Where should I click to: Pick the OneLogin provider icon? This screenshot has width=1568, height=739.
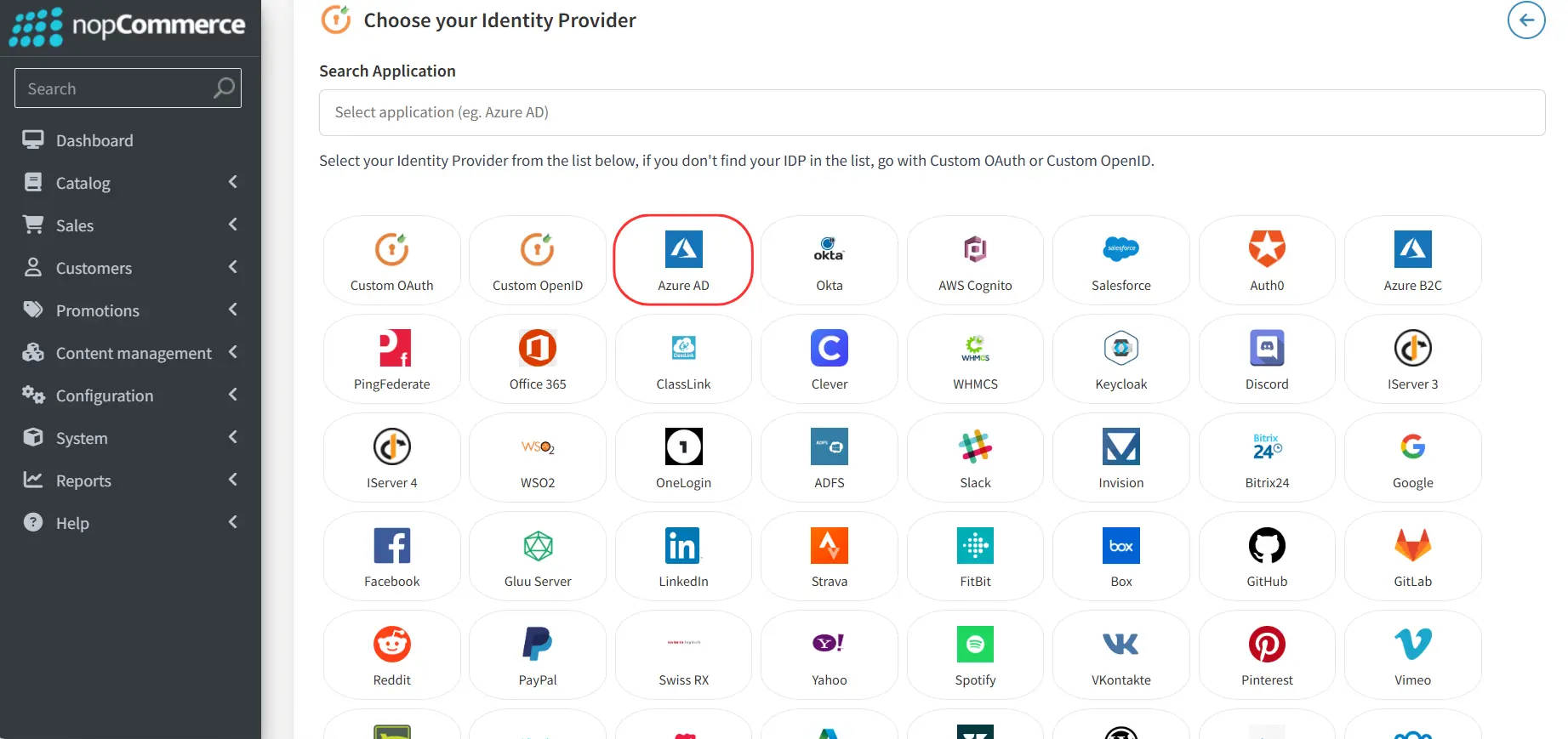[x=683, y=446]
